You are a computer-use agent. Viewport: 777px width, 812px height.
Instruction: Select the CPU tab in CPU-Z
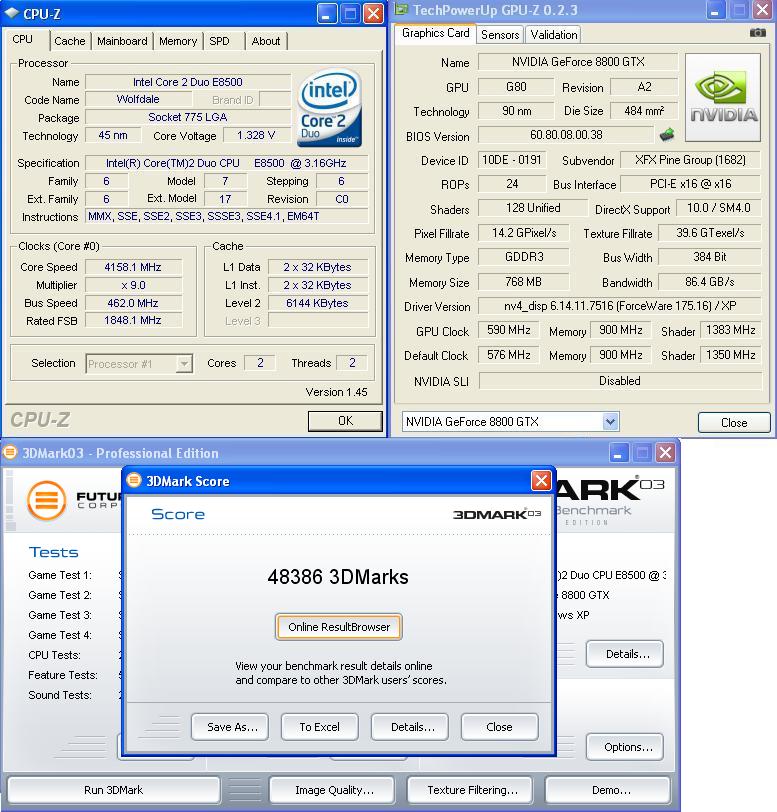click(x=23, y=39)
